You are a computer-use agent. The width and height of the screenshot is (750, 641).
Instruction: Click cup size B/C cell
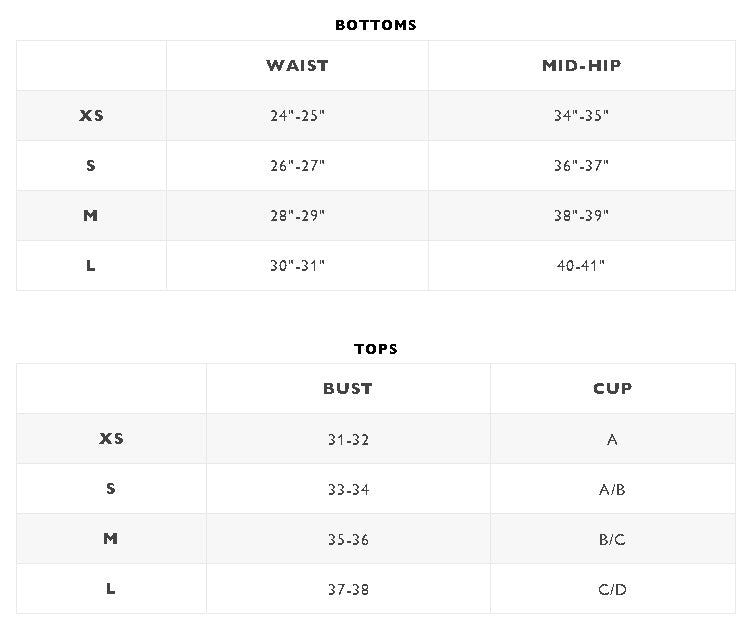612,540
